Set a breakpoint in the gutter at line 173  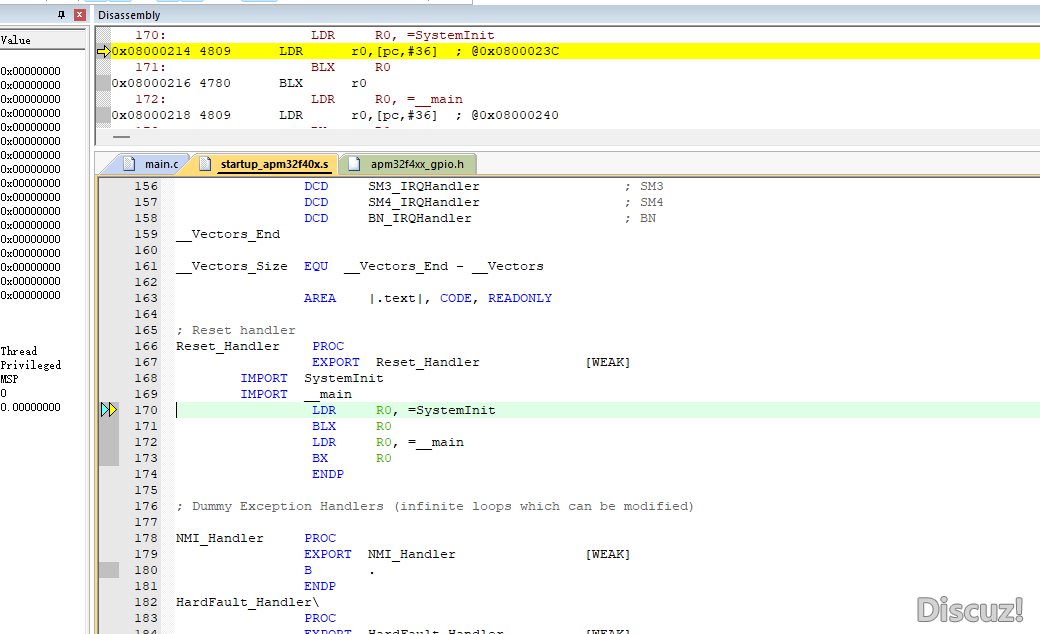(109, 458)
